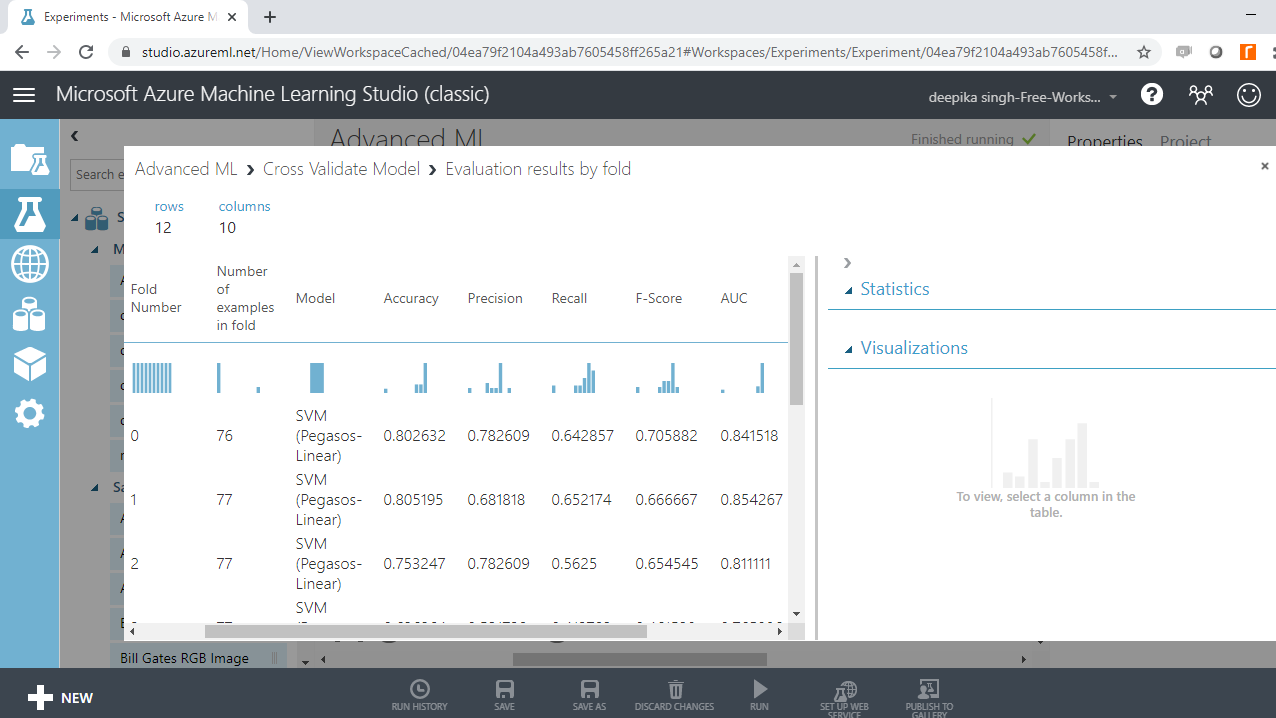
Task: Click Set Up Web Service icon
Action: click(845, 698)
